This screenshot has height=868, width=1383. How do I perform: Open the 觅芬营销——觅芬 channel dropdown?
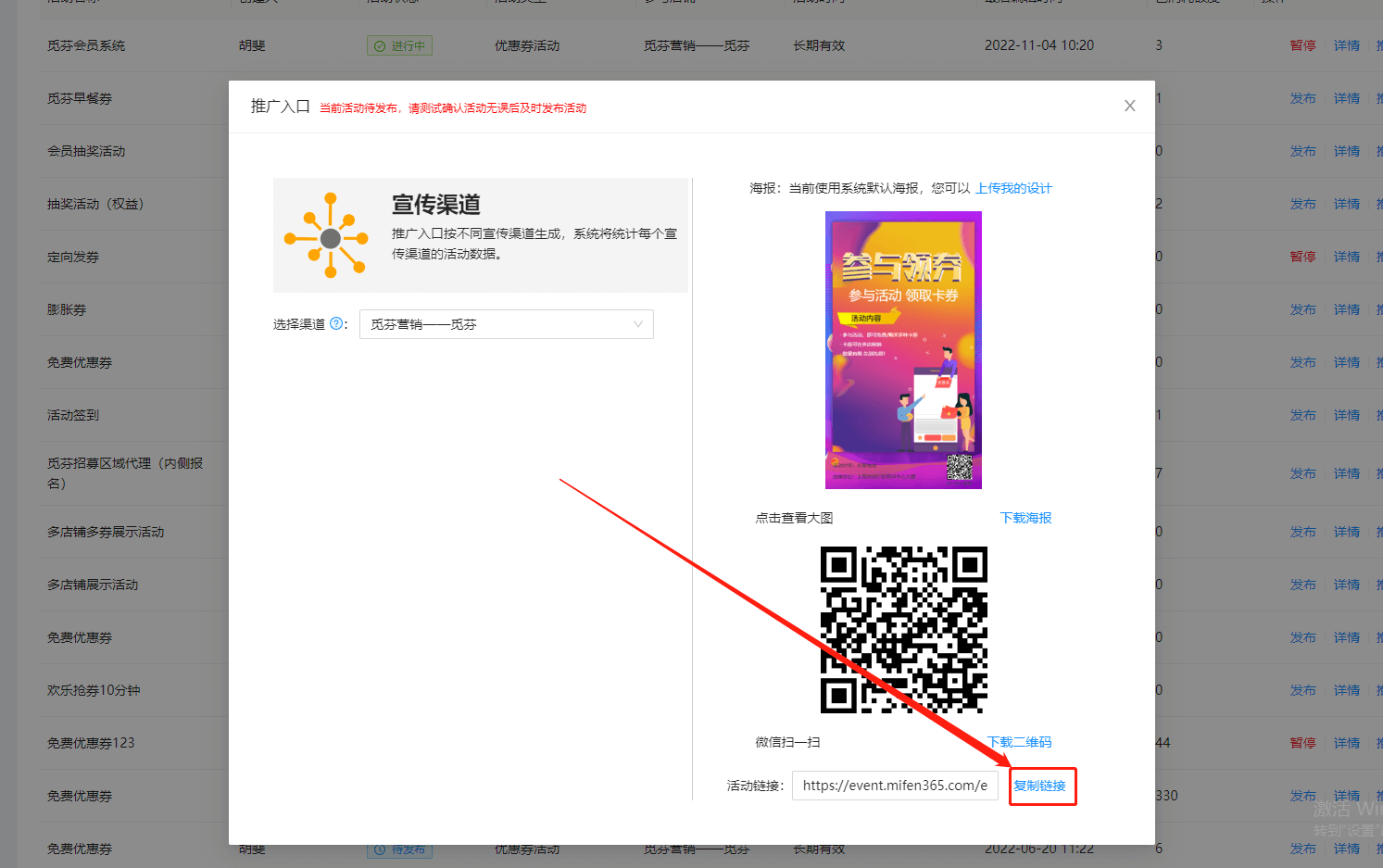506,323
